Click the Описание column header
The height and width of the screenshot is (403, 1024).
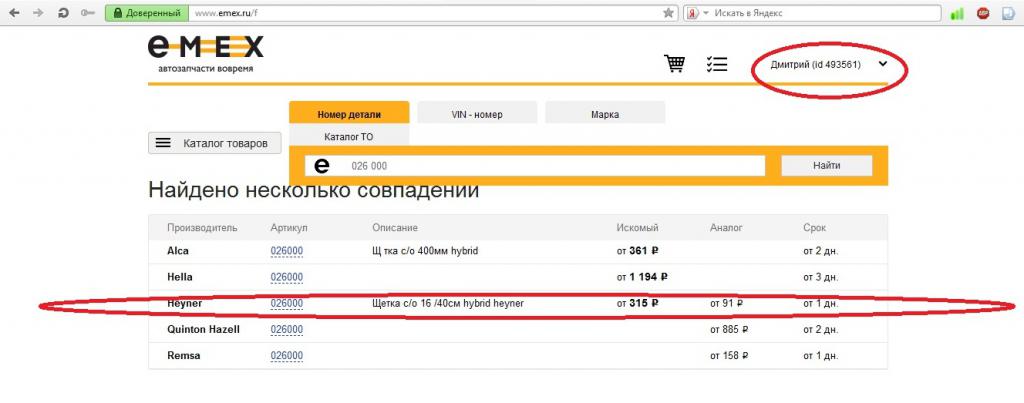click(x=394, y=227)
